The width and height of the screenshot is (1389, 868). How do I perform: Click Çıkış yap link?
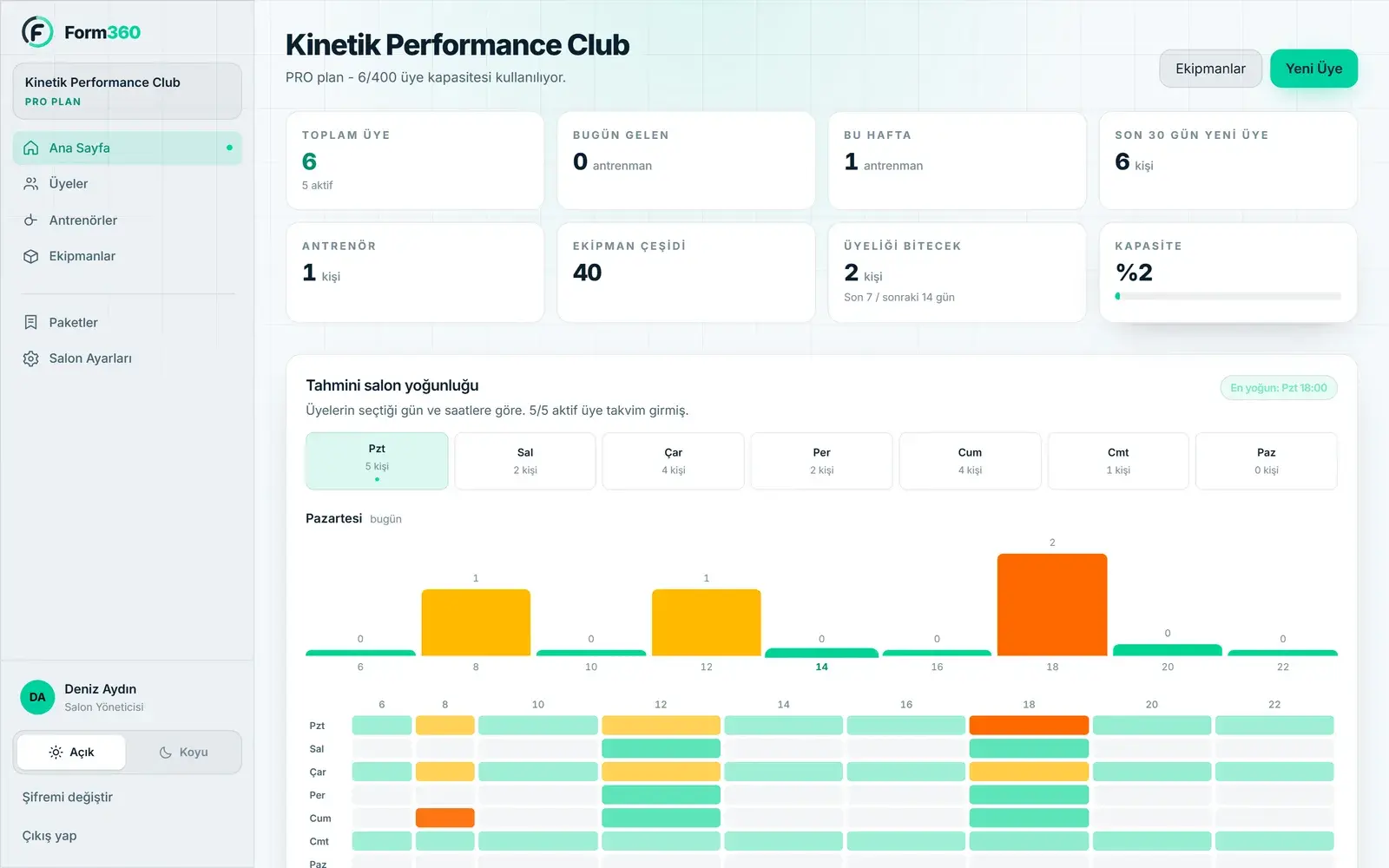[49, 836]
